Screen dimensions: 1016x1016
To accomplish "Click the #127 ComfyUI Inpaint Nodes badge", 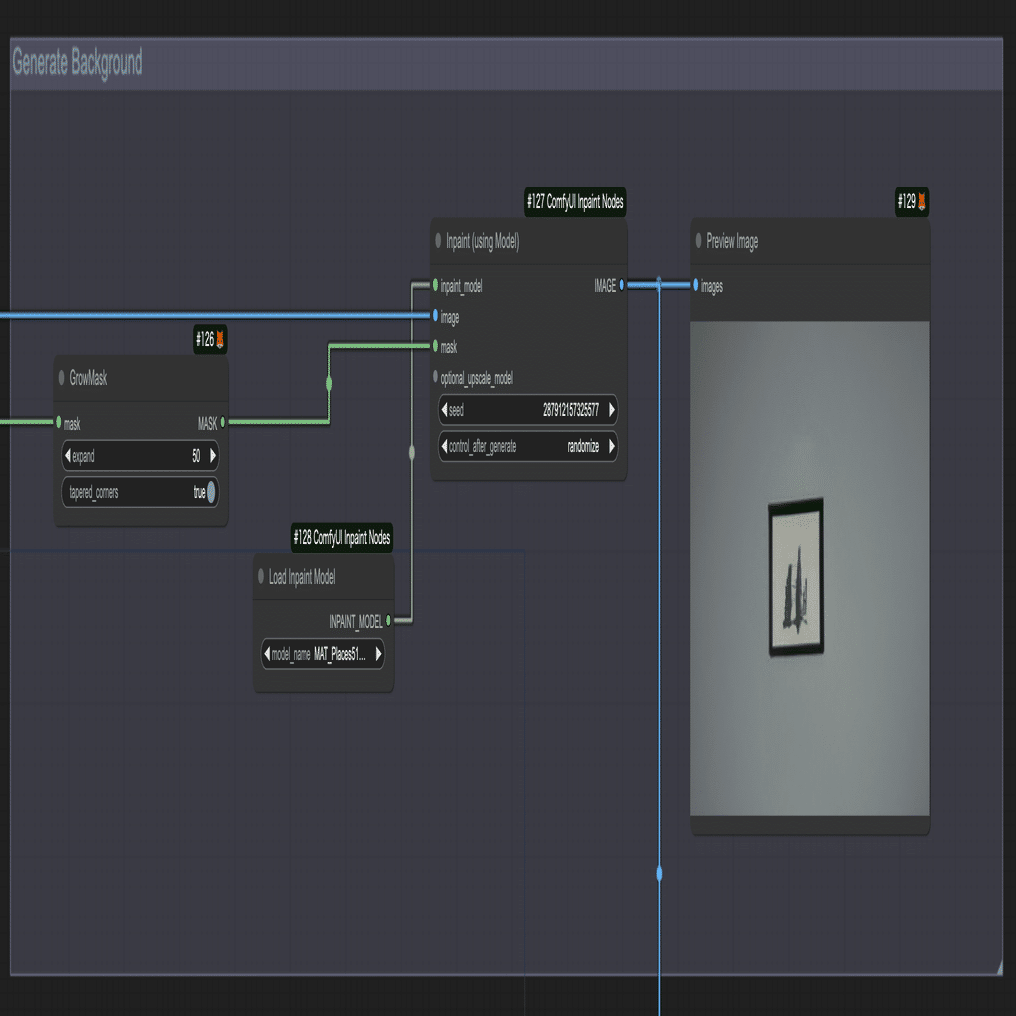I will coord(575,202).
